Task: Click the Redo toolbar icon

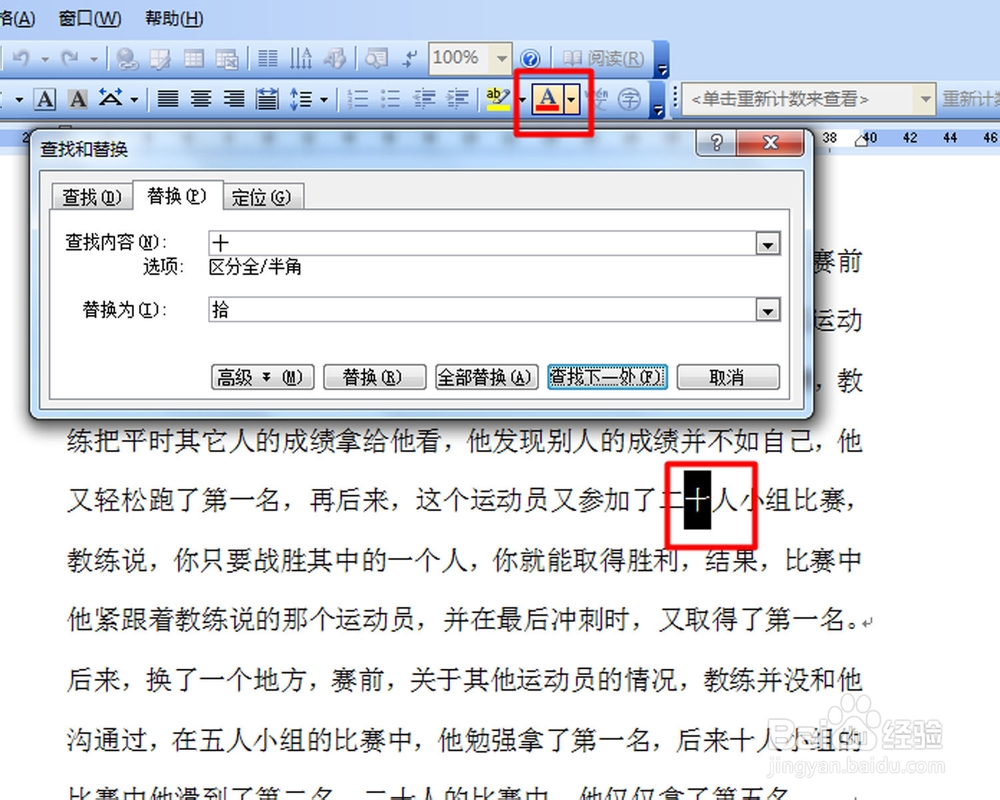Action: click(x=70, y=59)
